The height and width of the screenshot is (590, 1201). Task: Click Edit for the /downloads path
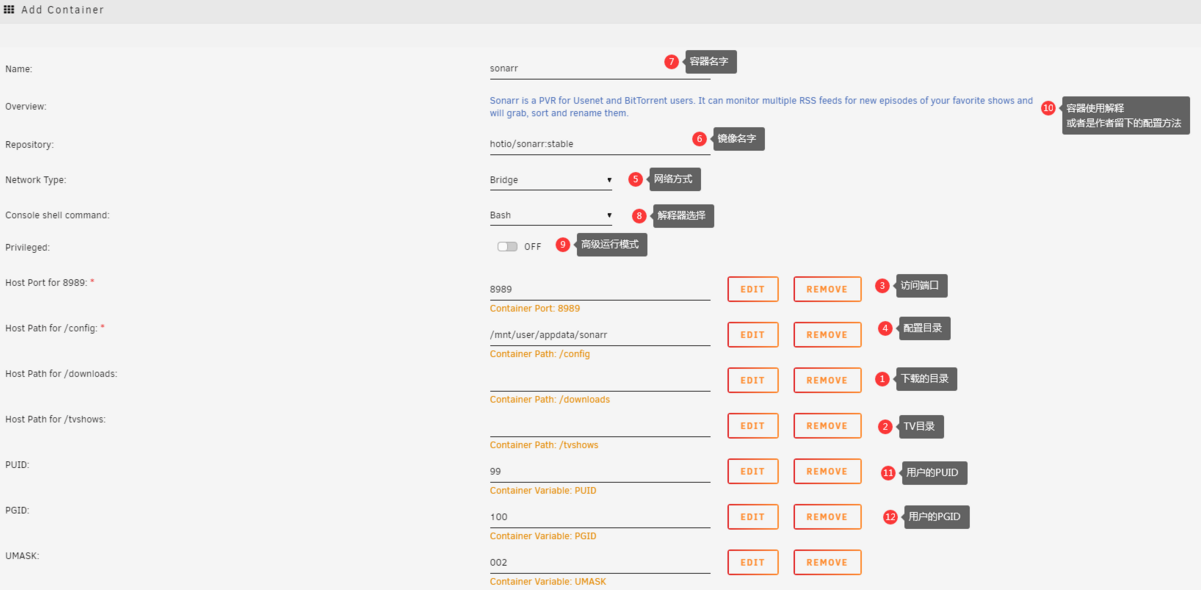[x=753, y=380]
